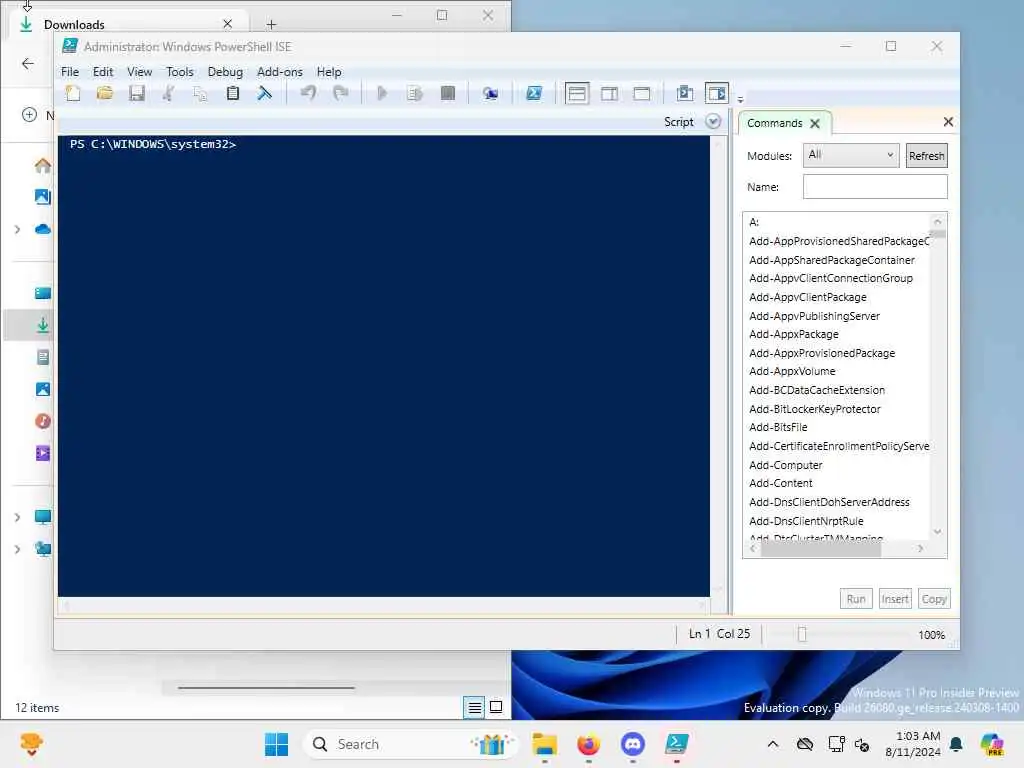Open the Modules dropdown showing All

coord(851,155)
